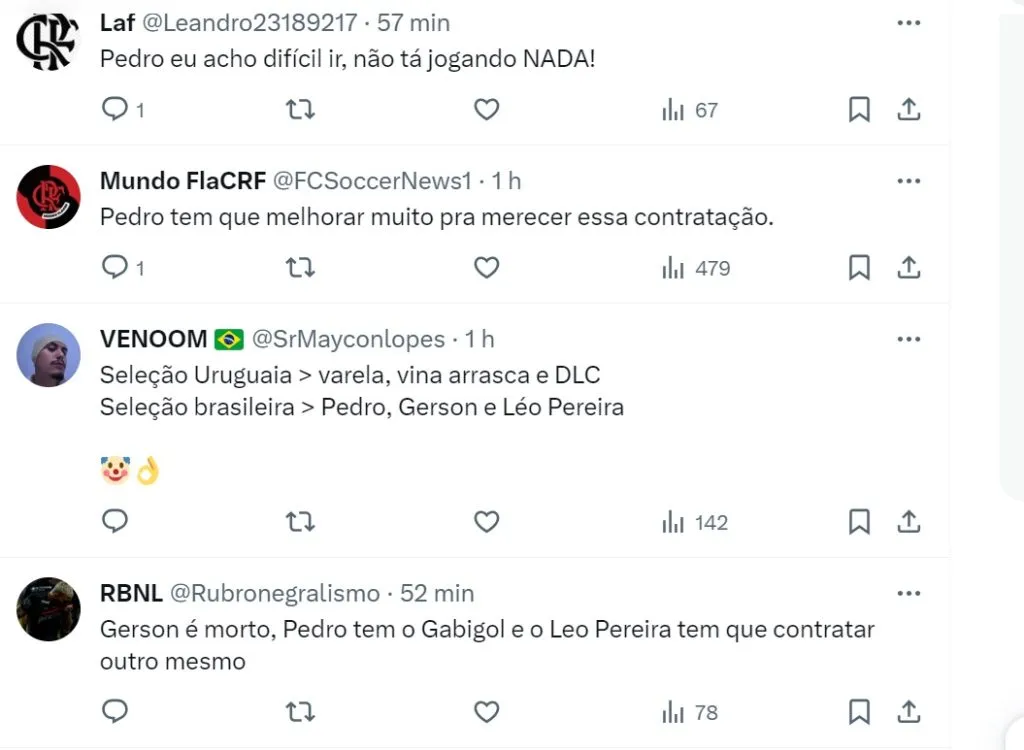This screenshot has width=1024, height=750.
Task: Expand more menu on RBNL's tweet
Action: point(908,593)
